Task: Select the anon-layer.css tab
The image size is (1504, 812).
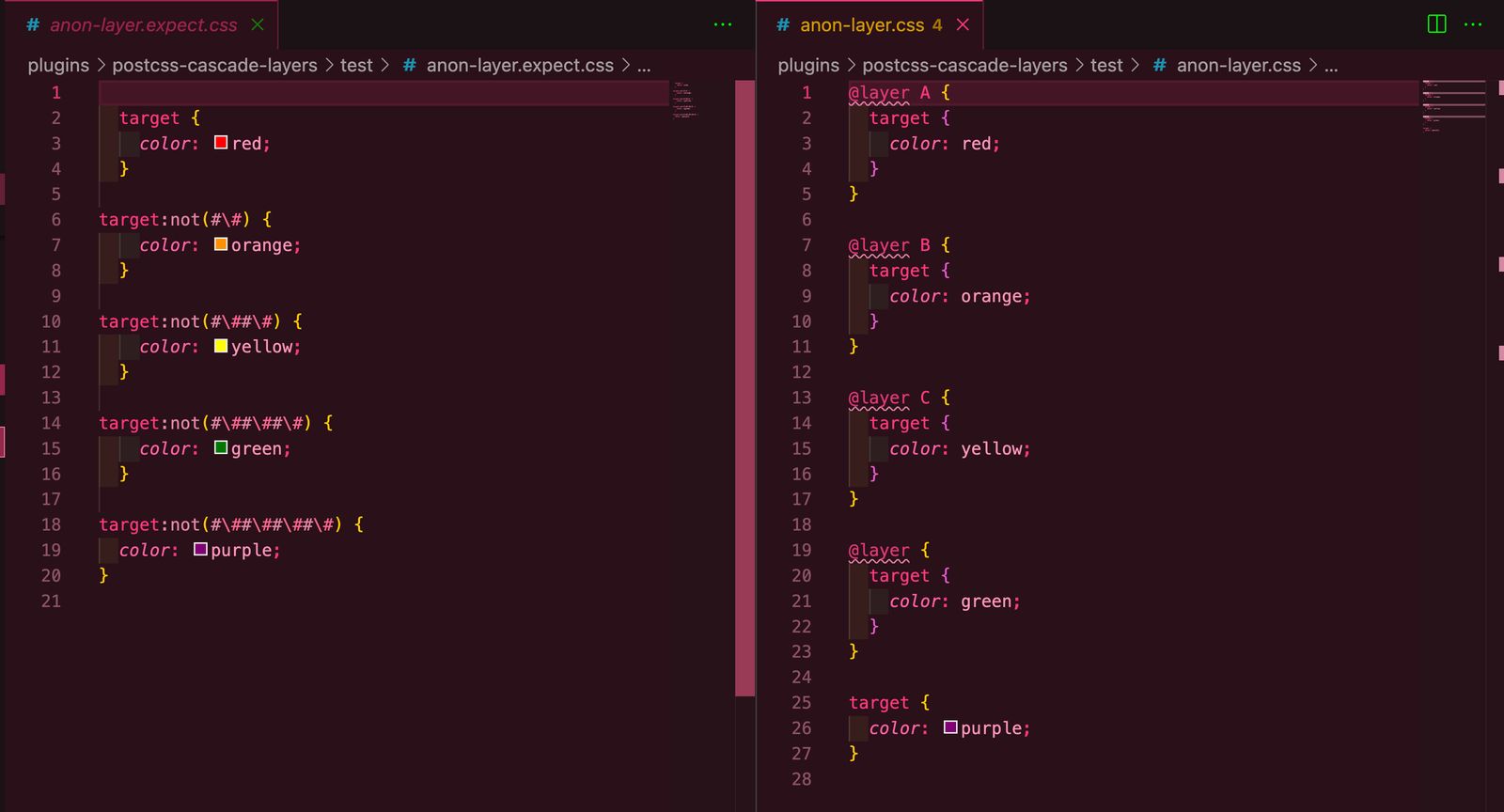Action: coord(861,25)
